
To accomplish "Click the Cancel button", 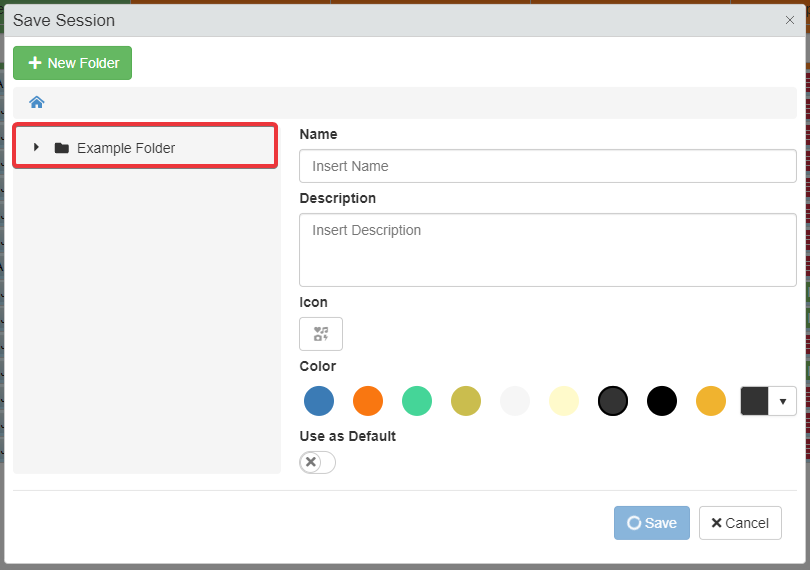I will click(x=740, y=523).
